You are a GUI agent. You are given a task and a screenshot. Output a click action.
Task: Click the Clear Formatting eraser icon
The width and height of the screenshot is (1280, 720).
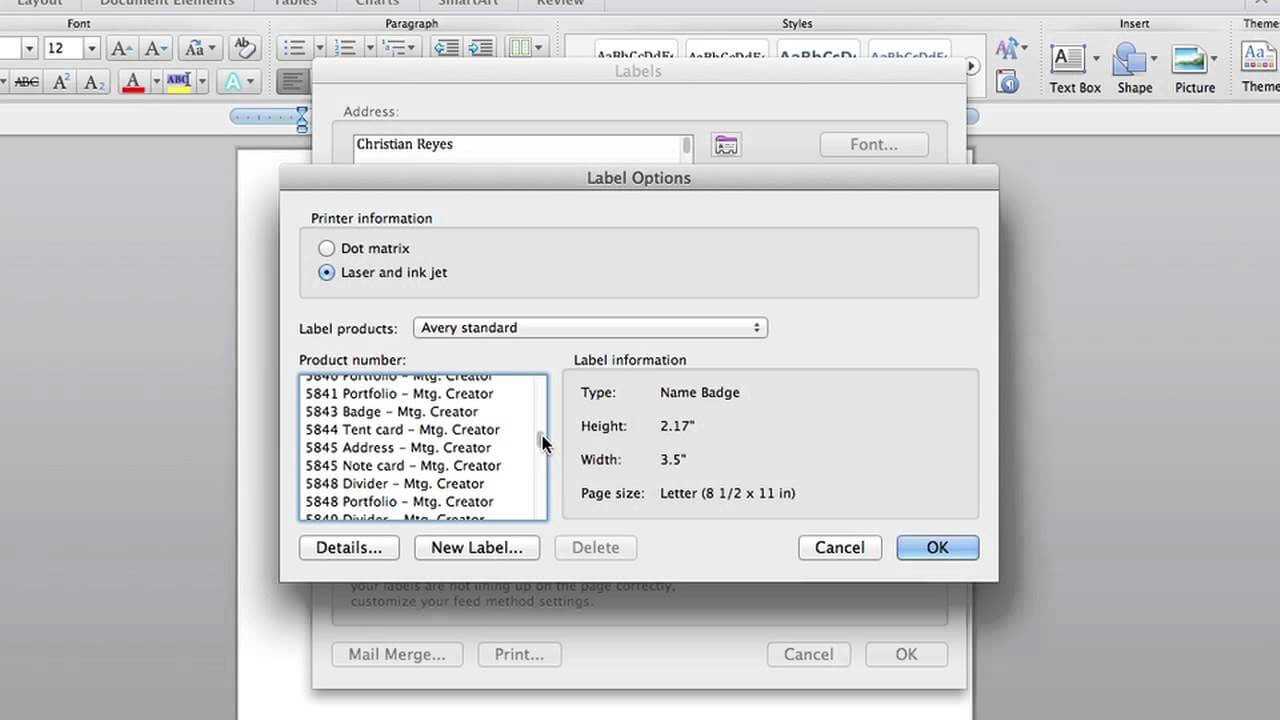click(242, 48)
